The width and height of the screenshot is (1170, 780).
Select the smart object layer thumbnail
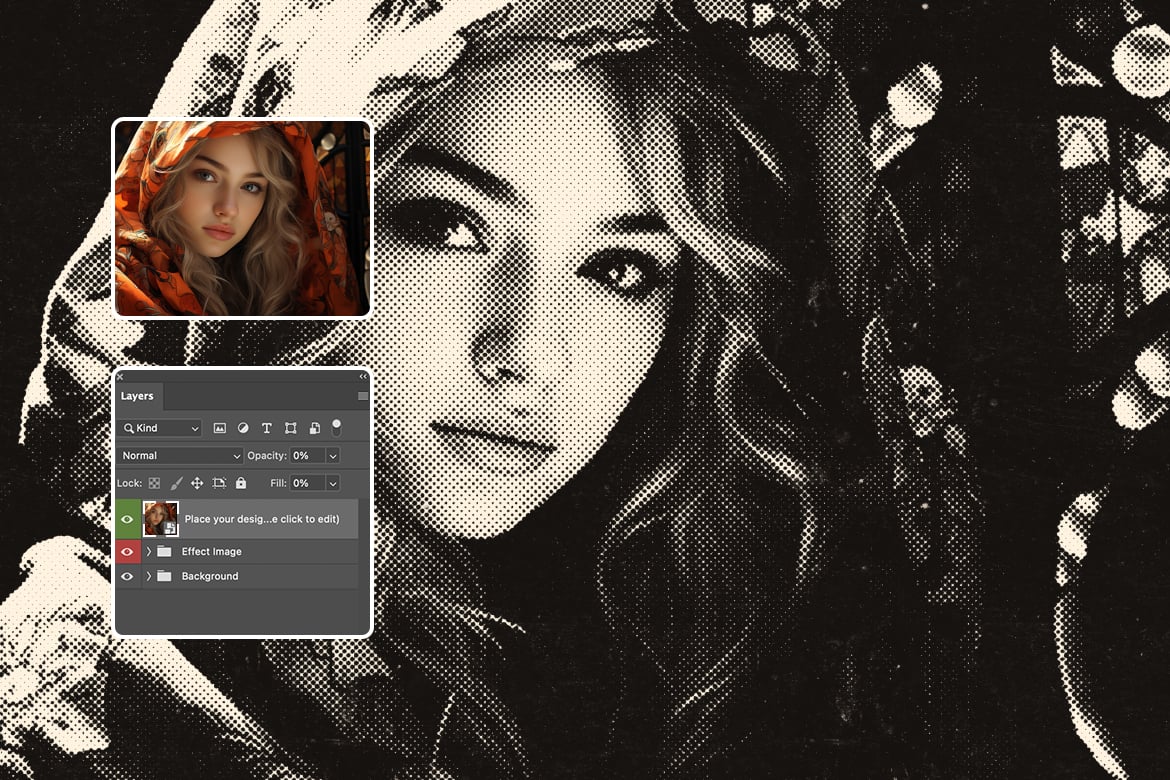160,519
